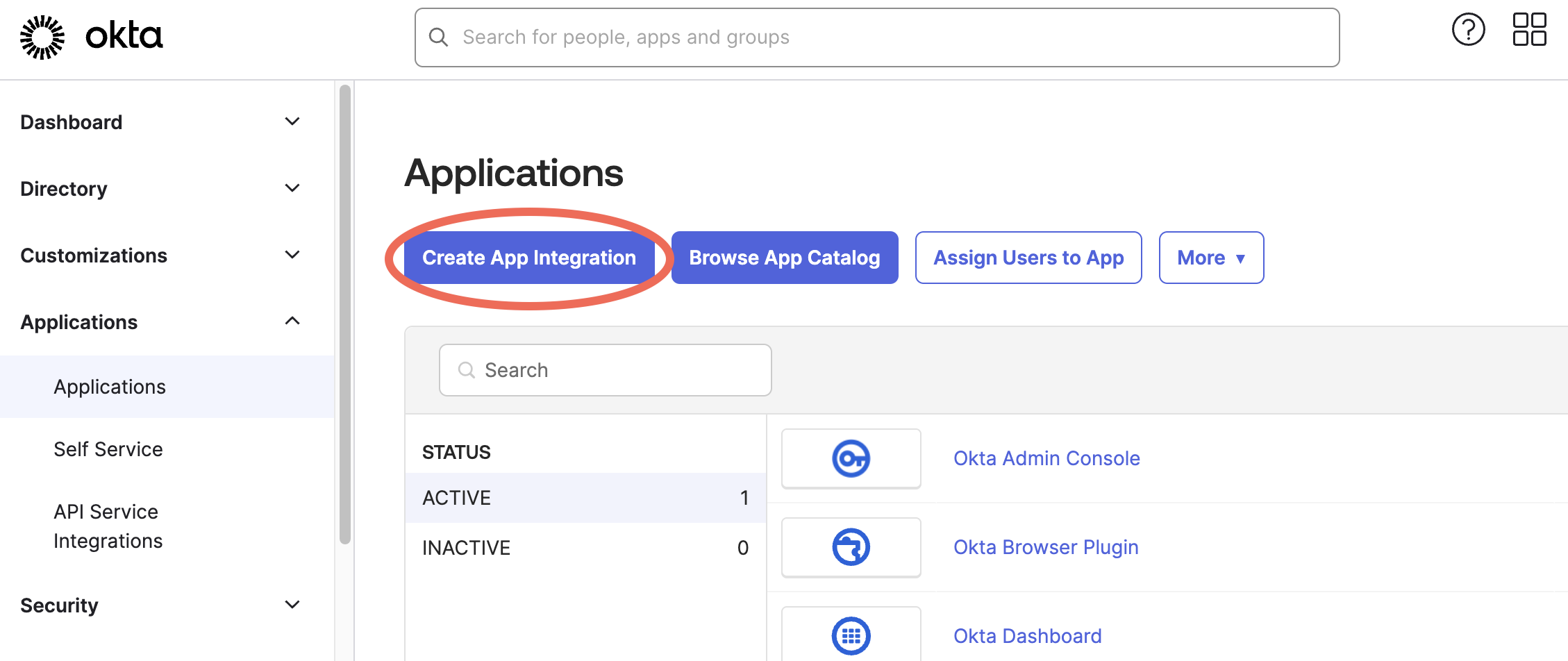Click the magnifier in the applications search box

467,370
